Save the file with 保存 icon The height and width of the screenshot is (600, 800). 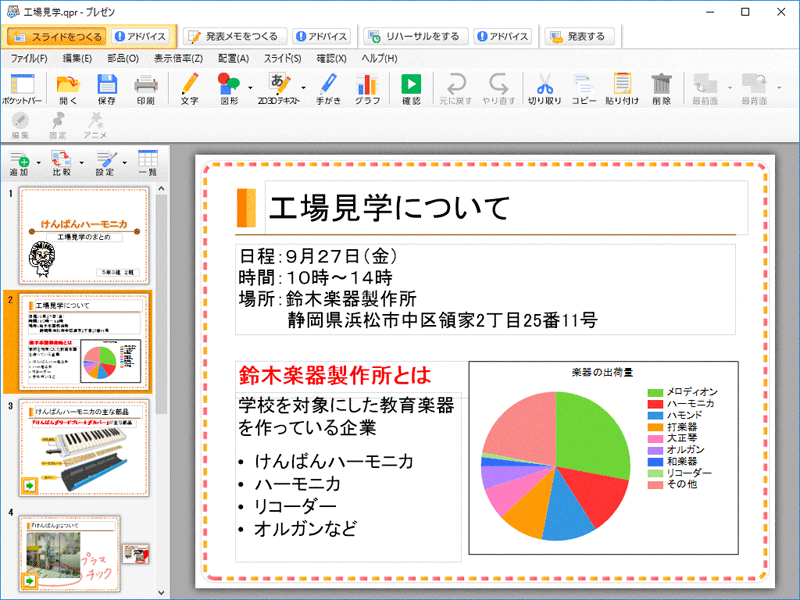[x=107, y=88]
